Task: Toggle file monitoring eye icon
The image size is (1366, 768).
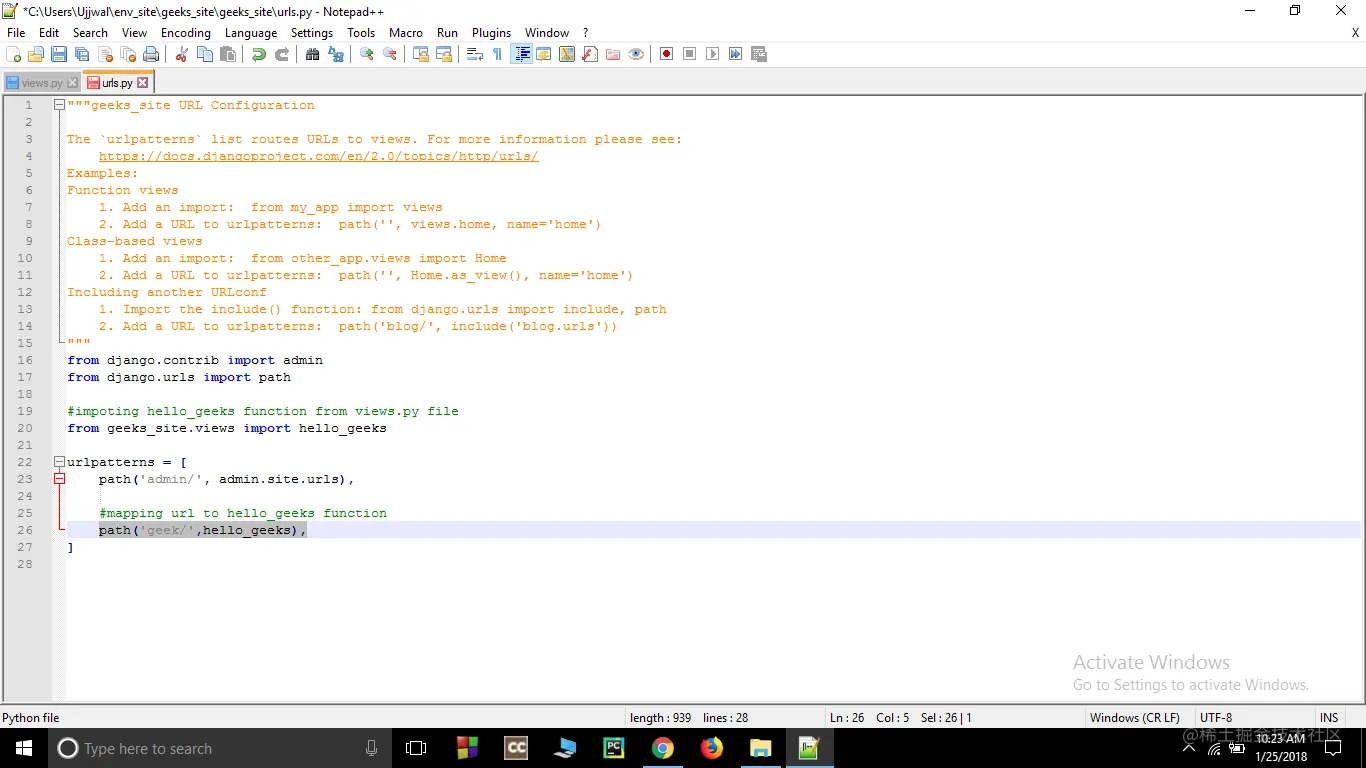Action: point(636,54)
